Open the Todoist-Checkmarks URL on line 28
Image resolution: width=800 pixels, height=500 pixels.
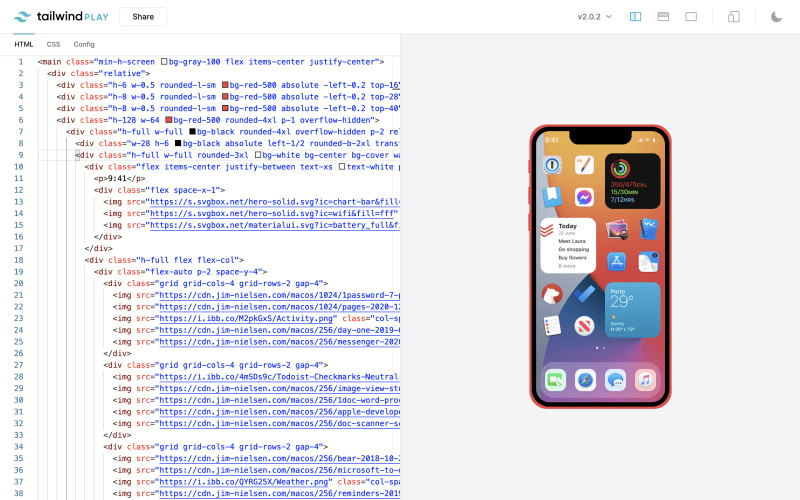[280, 377]
